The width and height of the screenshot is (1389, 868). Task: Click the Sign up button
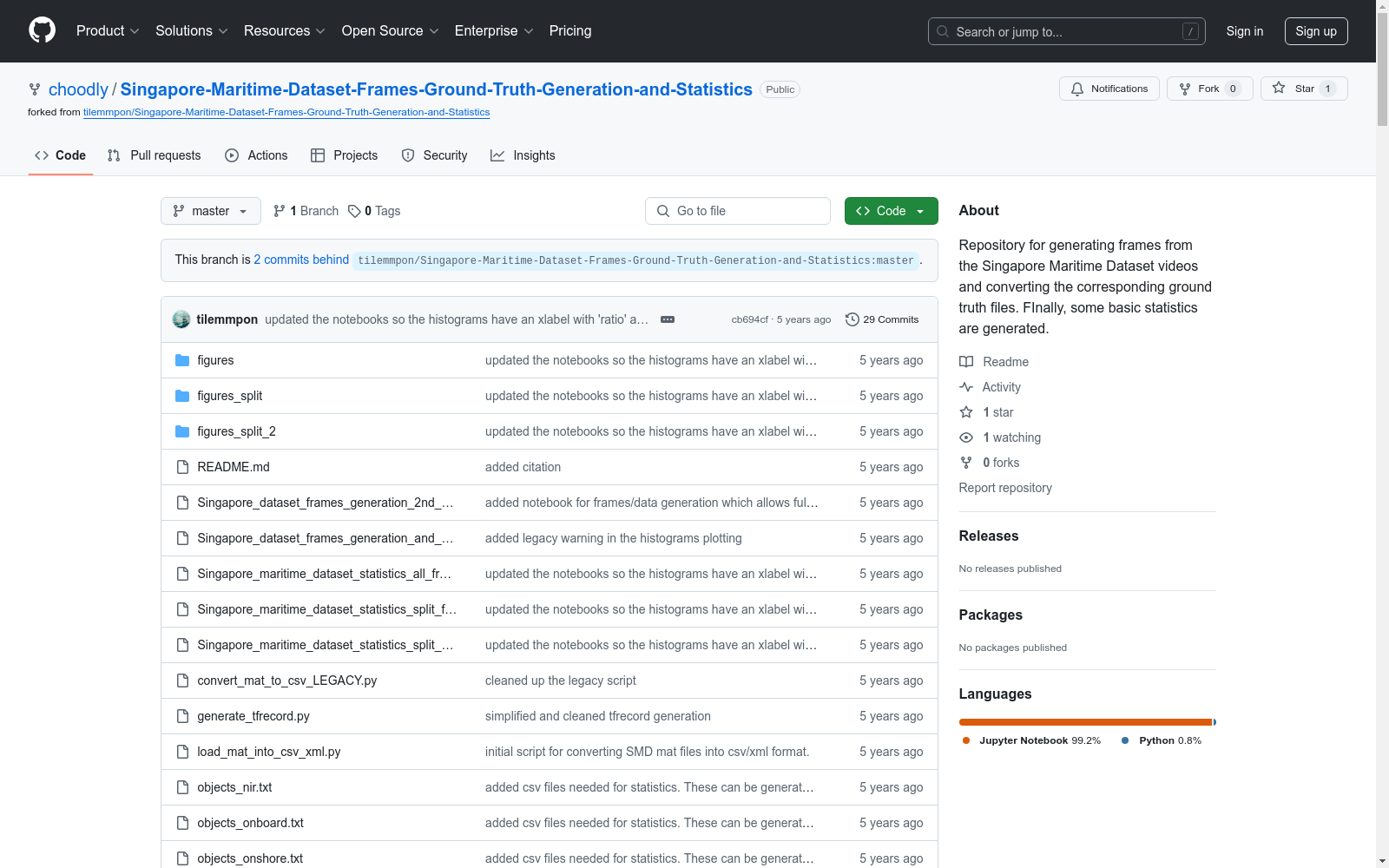1316,31
